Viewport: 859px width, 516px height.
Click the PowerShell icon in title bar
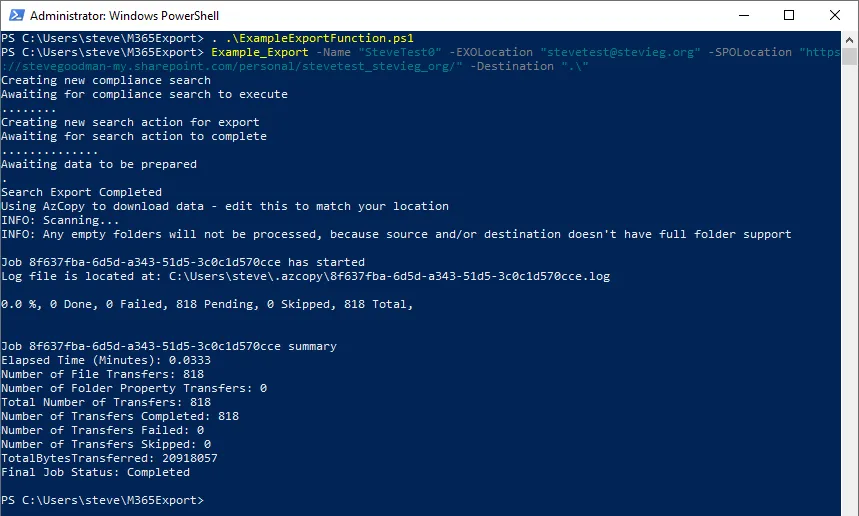[16, 15]
